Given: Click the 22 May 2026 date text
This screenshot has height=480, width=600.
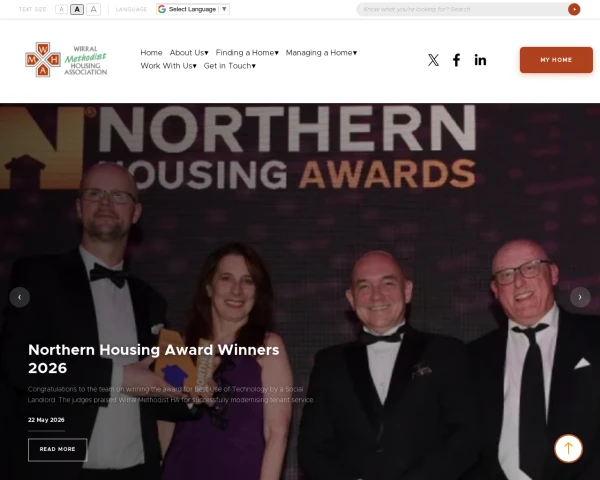Looking at the screenshot, I should [x=46, y=420].
